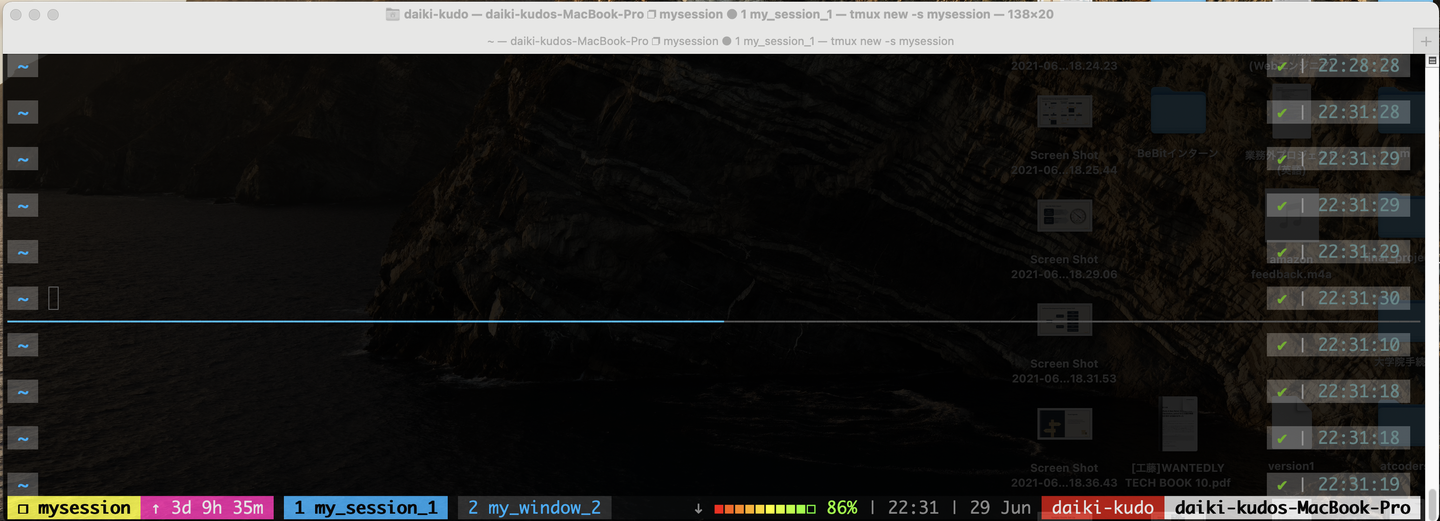This screenshot has height=521, width=1440.
Task: Click the daiki-kudo username segment
Action: tap(1103, 508)
